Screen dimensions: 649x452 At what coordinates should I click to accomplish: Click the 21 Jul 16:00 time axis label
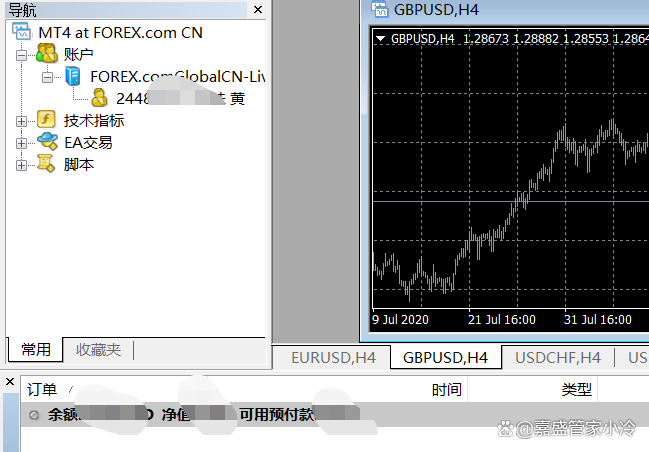pyautogui.click(x=502, y=320)
